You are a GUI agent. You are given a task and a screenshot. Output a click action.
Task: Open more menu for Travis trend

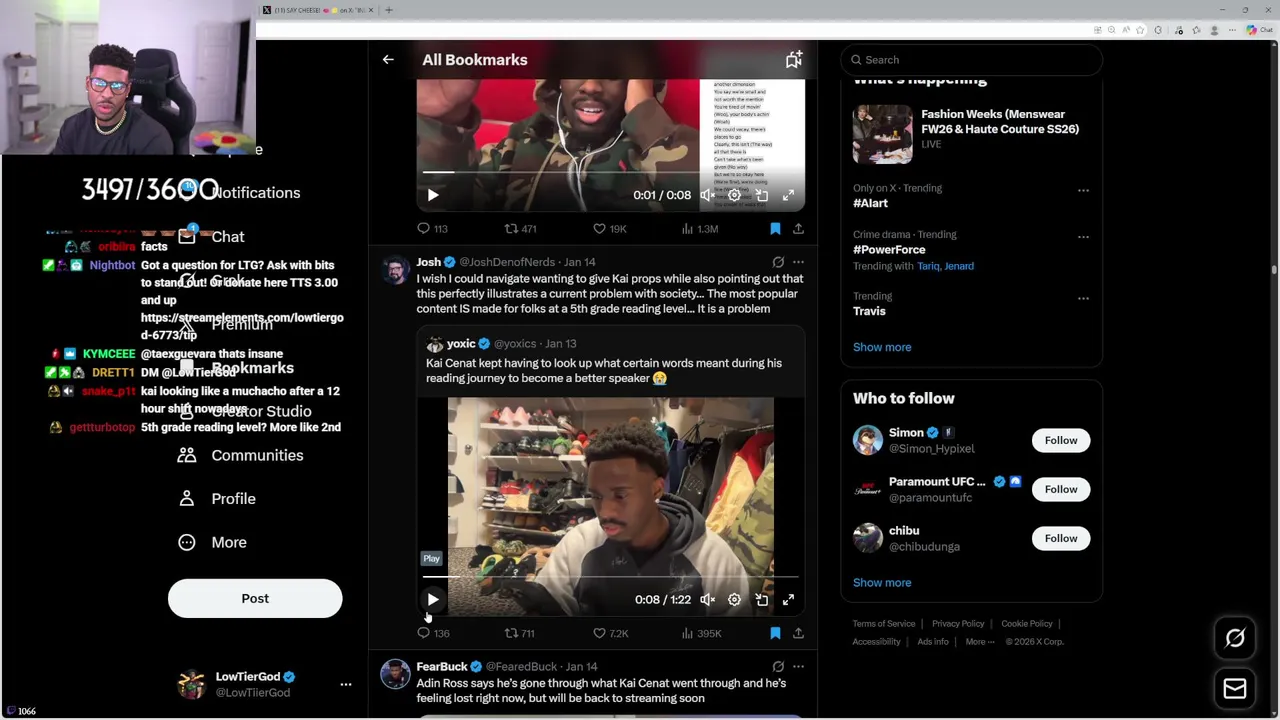pyautogui.click(x=1083, y=298)
